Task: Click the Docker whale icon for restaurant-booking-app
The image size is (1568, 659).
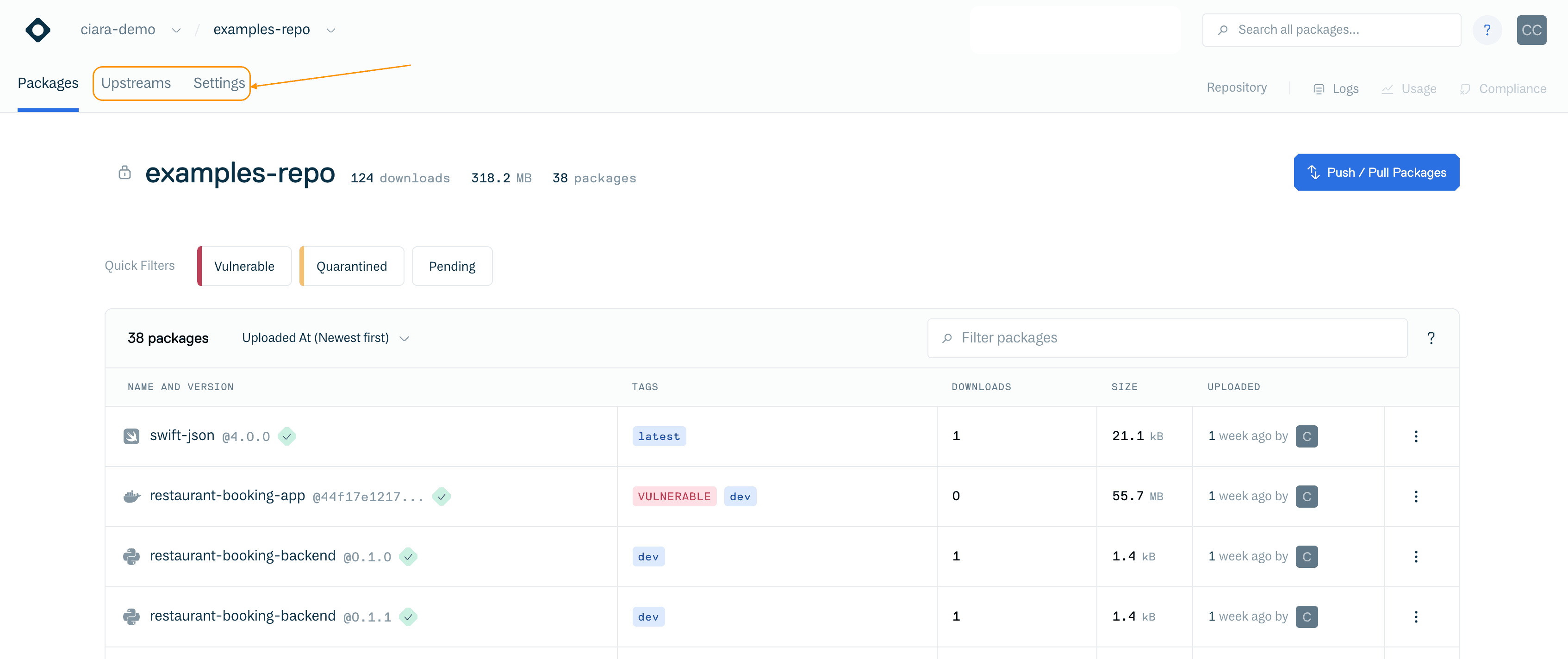Action: click(x=132, y=496)
